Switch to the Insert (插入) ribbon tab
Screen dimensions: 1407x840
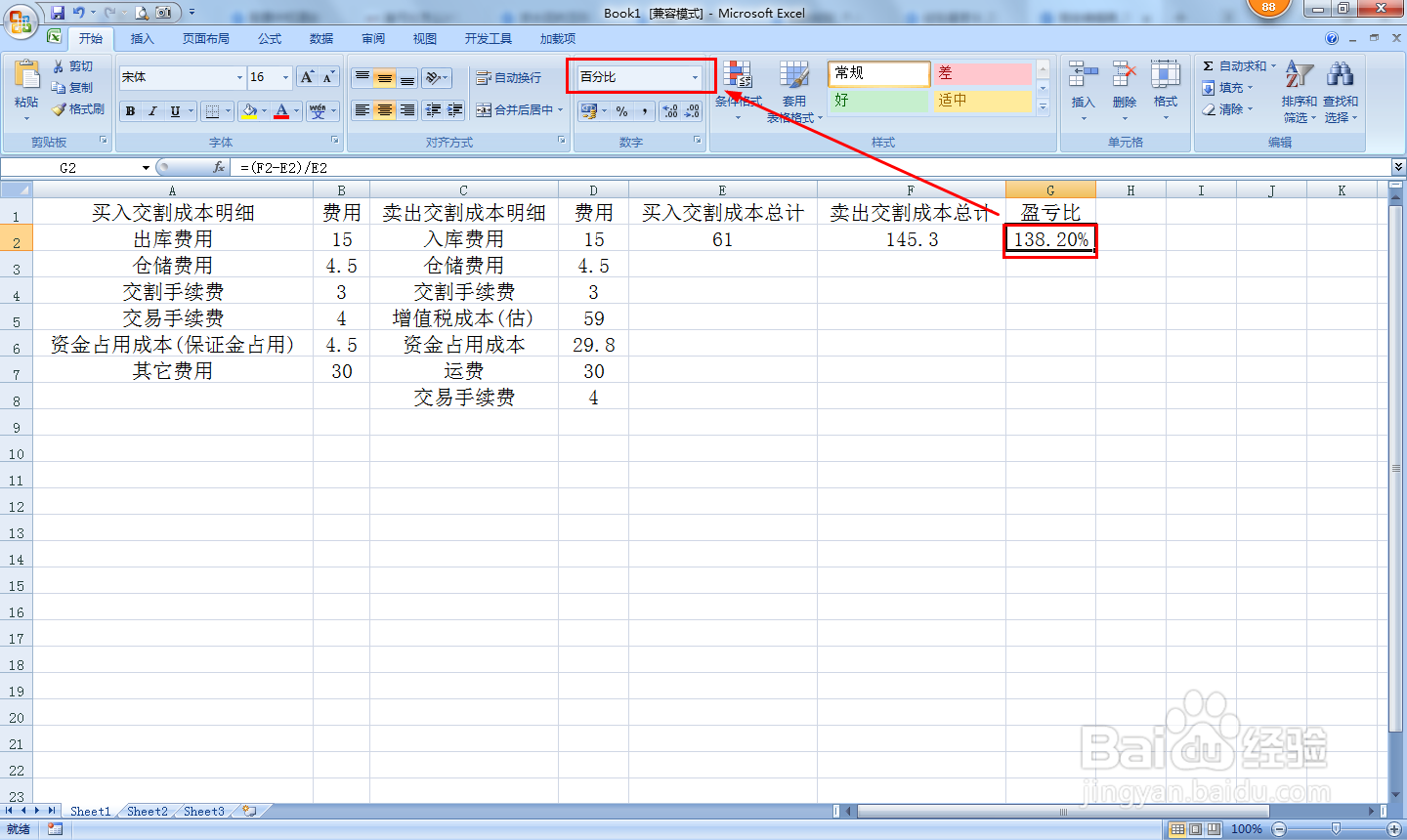(143, 39)
